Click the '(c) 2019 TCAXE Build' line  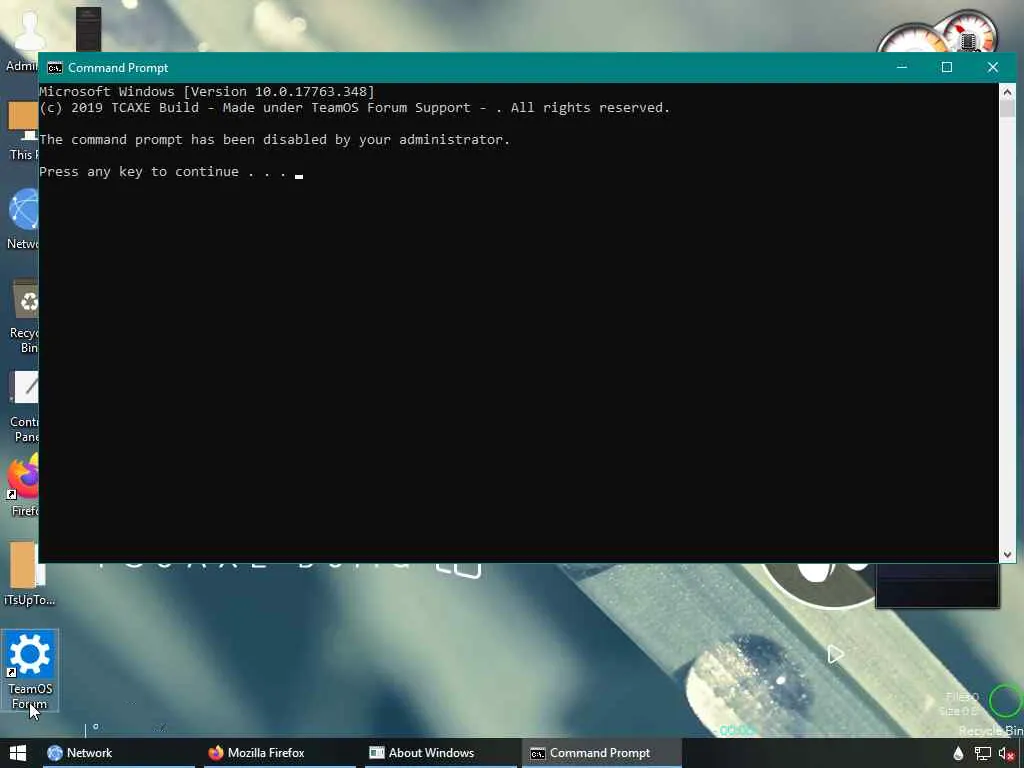(x=355, y=108)
